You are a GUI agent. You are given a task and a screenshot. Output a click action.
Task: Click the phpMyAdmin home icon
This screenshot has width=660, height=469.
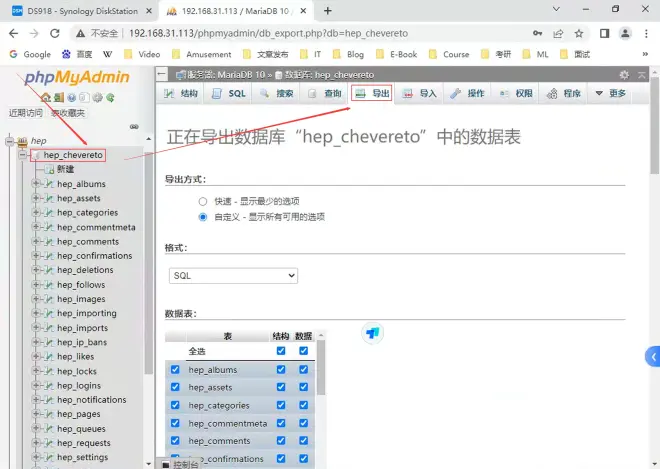tap(45, 98)
